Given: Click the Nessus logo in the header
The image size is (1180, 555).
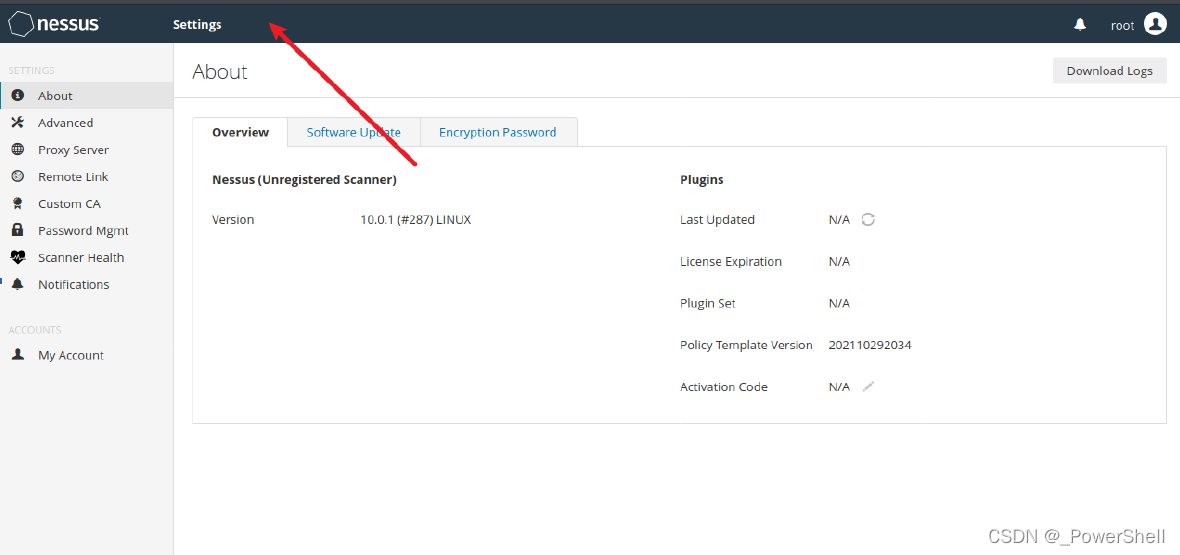Looking at the screenshot, I should pyautogui.click(x=53, y=24).
